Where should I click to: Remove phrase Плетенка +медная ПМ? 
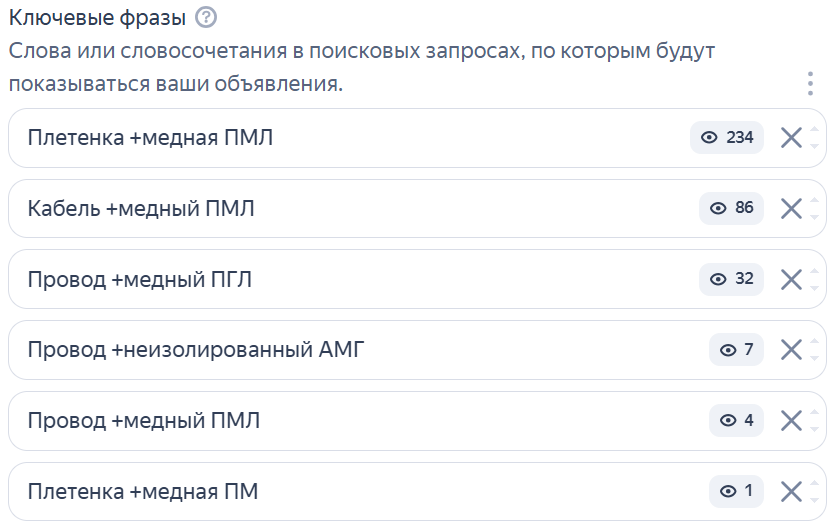pos(791,491)
